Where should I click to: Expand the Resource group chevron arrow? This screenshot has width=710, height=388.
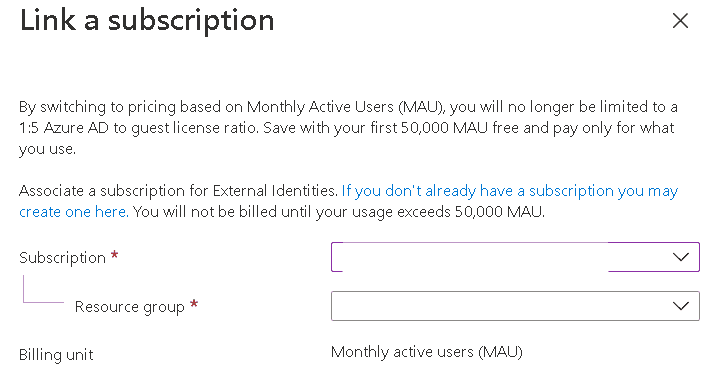click(x=681, y=306)
